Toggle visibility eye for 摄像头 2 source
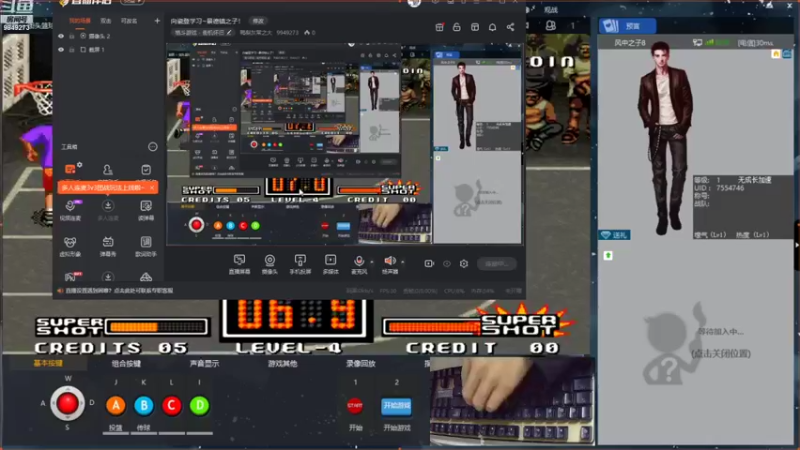 (x=61, y=36)
